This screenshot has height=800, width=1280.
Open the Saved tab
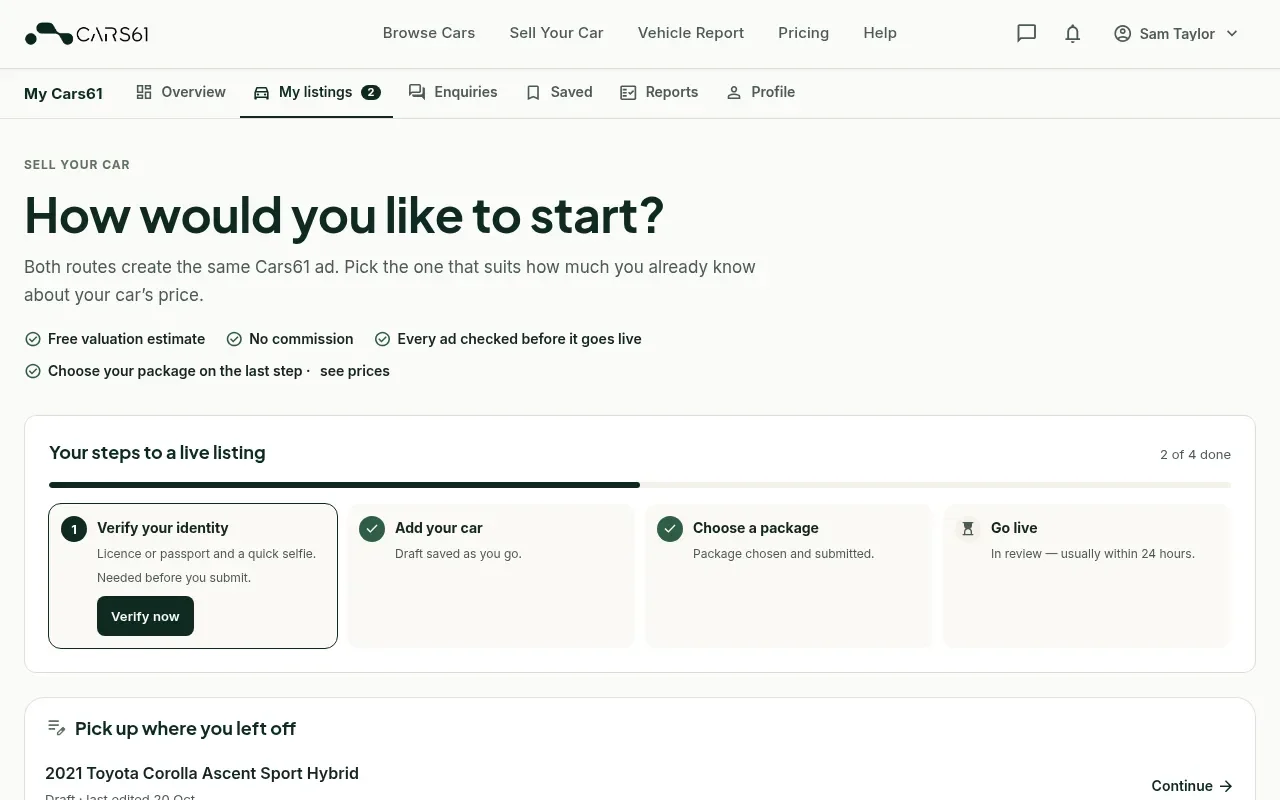pos(559,92)
